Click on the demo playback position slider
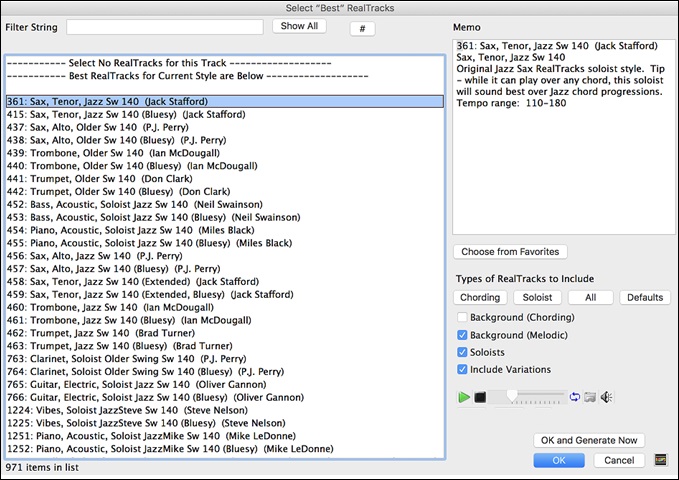This screenshot has height=480, width=679. coord(527,397)
